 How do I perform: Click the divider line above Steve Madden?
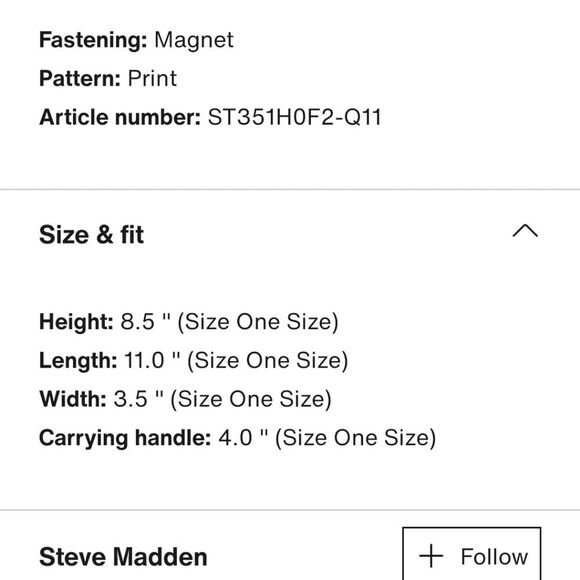[290, 510]
